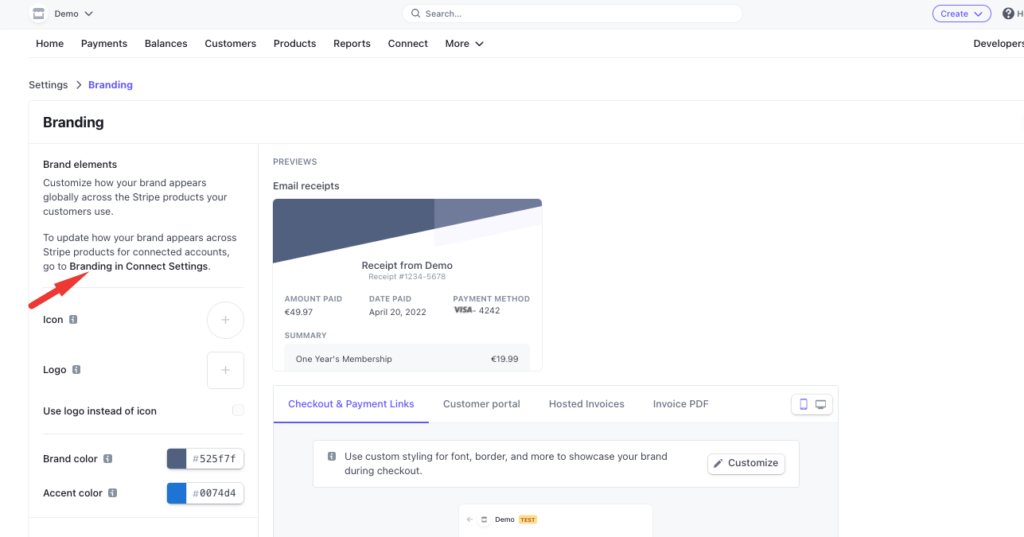Open the Payments section
The width and height of the screenshot is (1024, 537).
click(x=104, y=43)
